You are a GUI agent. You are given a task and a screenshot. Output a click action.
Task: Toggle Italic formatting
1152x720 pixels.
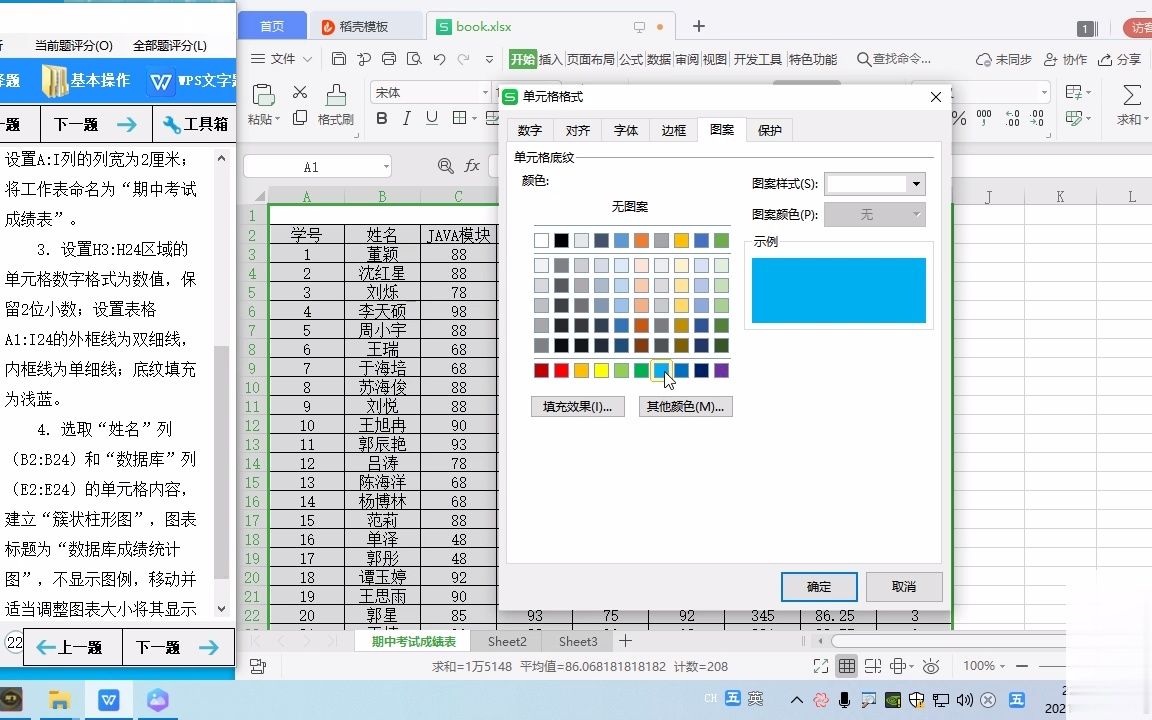pos(407,117)
